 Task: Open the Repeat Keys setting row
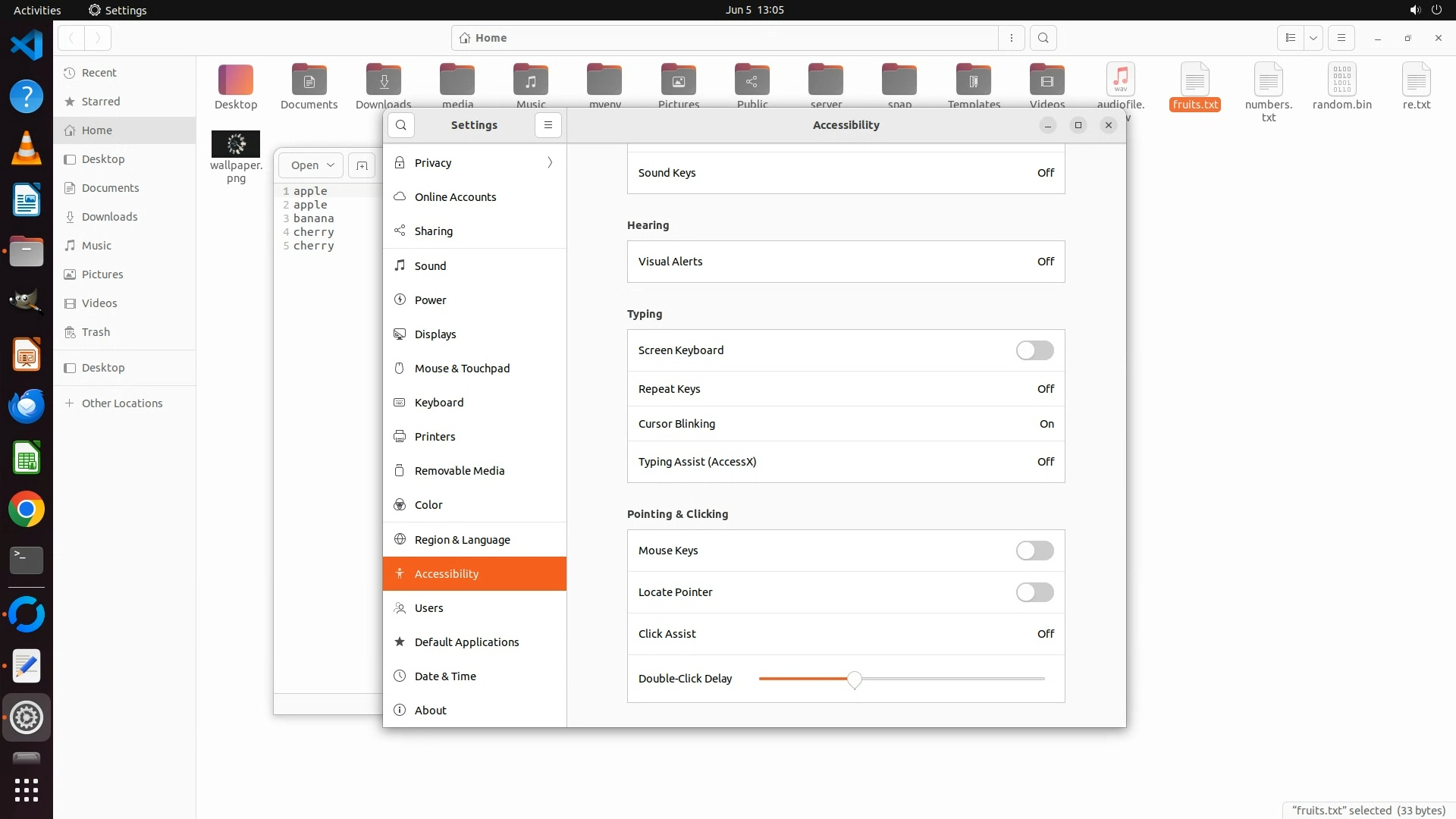coord(846,389)
